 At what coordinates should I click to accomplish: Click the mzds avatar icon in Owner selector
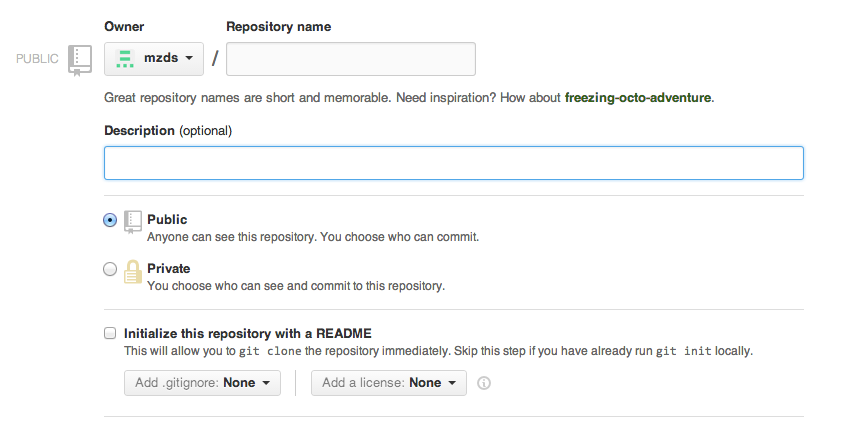[x=125, y=59]
